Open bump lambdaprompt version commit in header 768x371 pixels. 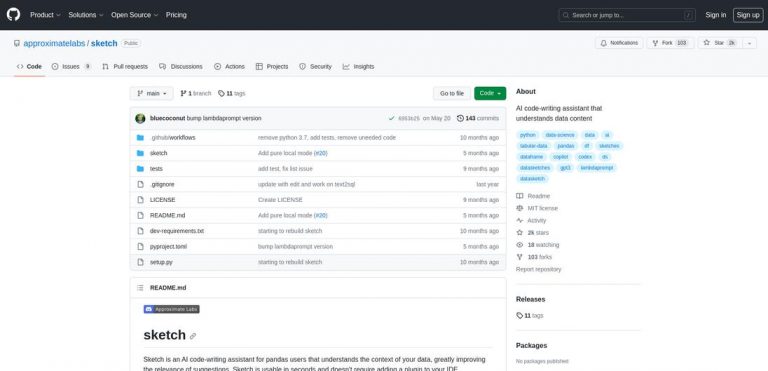click(x=224, y=118)
